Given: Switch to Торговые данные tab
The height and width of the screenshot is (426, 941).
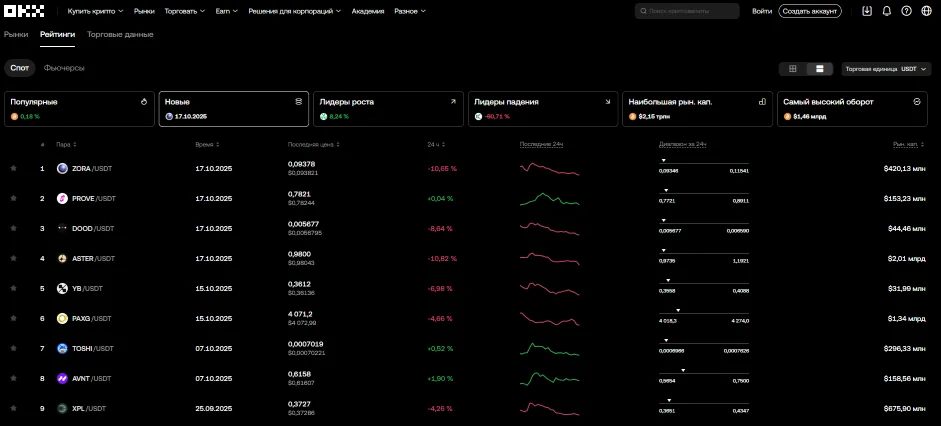Looking at the screenshot, I should (120, 35).
